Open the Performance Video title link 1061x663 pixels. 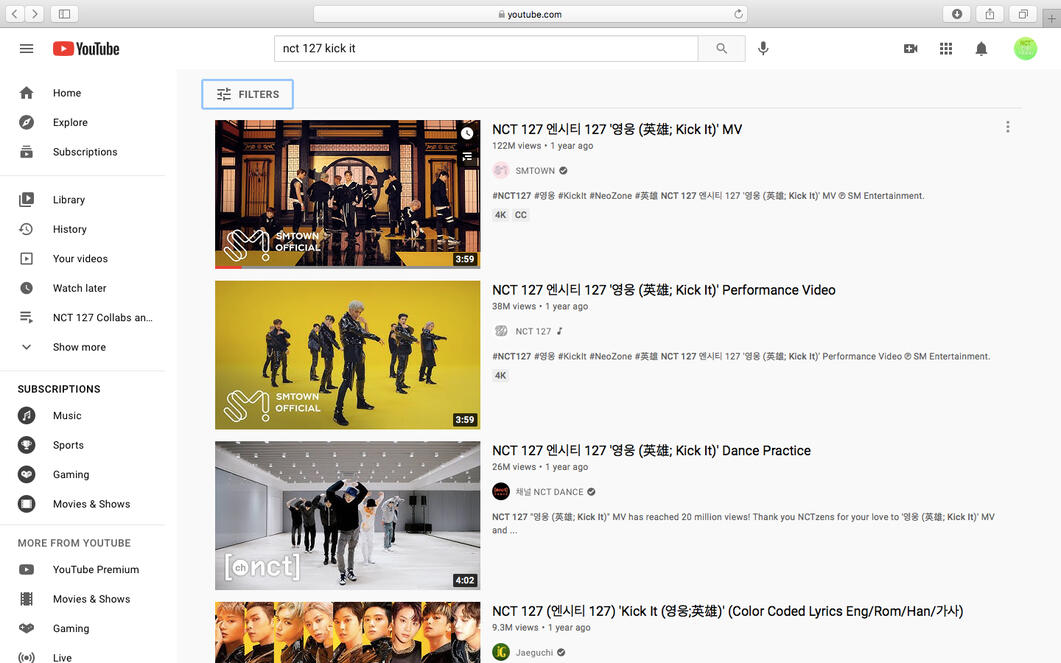tap(663, 290)
